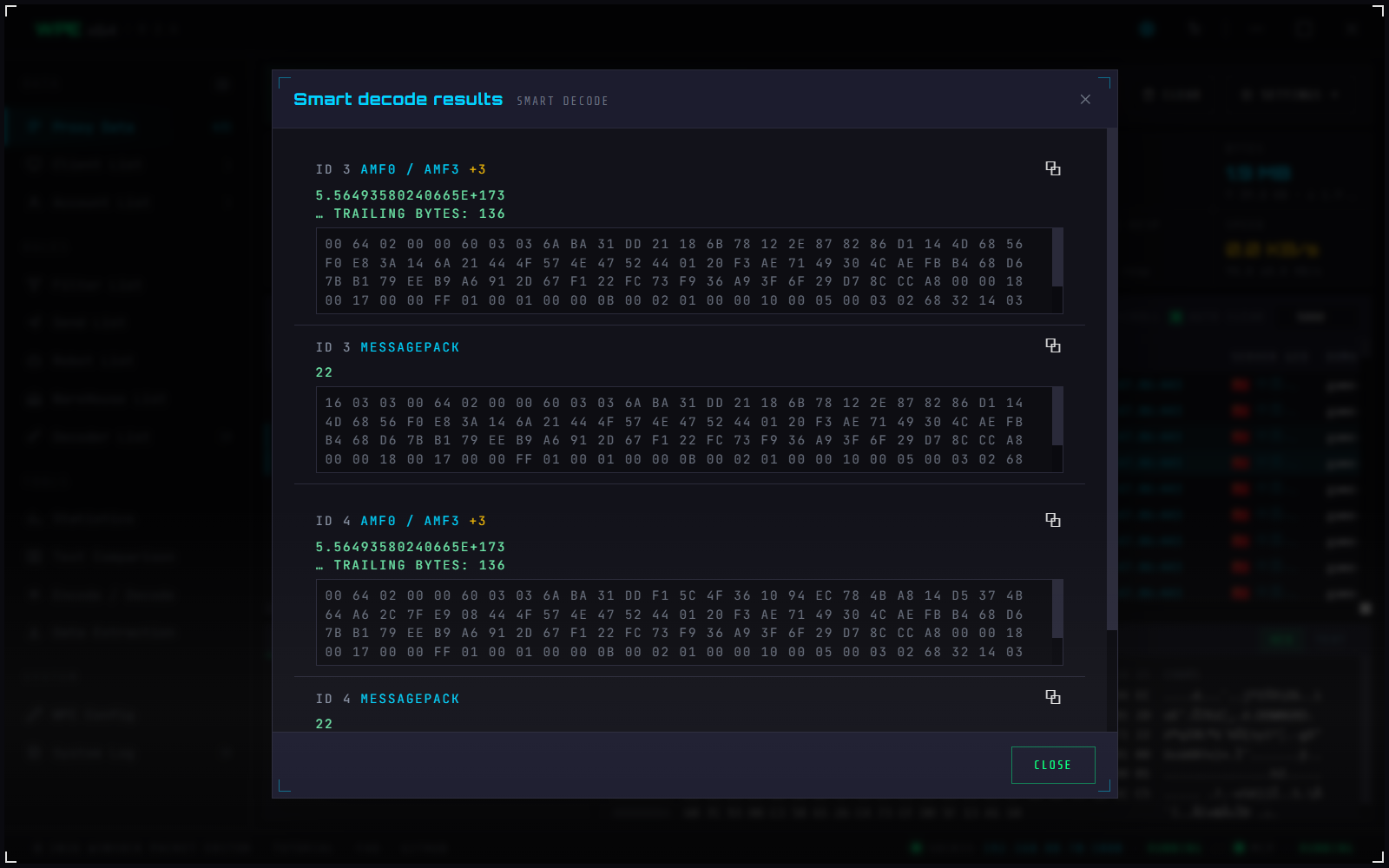Select the +3 badge on ID 4 AMF0 header
This screenshot has height=868, width=1389.
[477, 521]
